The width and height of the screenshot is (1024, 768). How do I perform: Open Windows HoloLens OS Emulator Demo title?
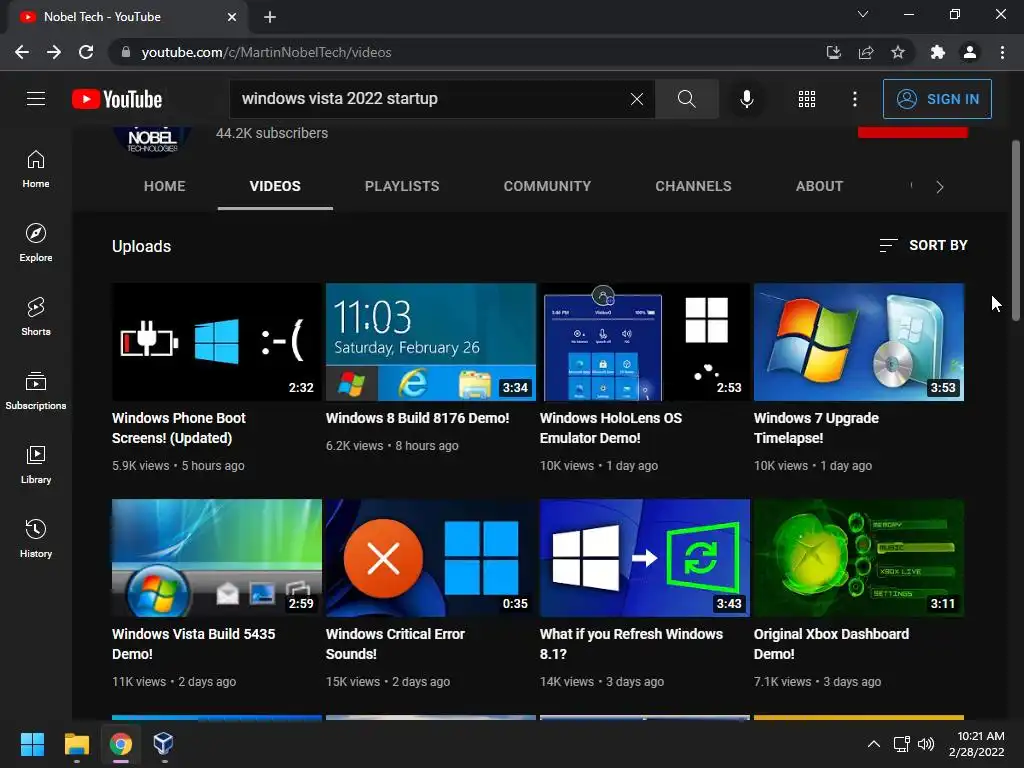coord(611,428)
